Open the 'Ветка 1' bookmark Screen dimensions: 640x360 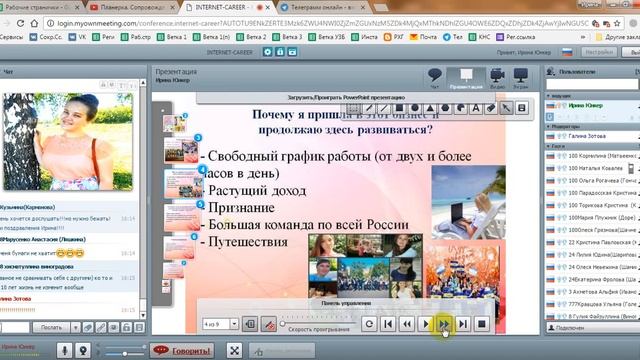point(171,37)
